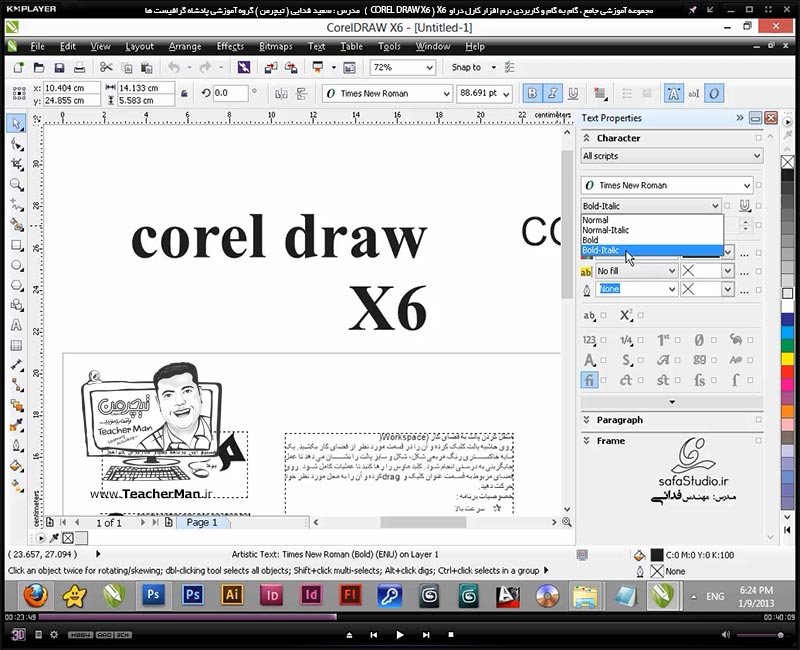The width and height of the screenshot is (800, 650).
Task: Click the Paste clipboard icon
Action: tap(147, 67)
